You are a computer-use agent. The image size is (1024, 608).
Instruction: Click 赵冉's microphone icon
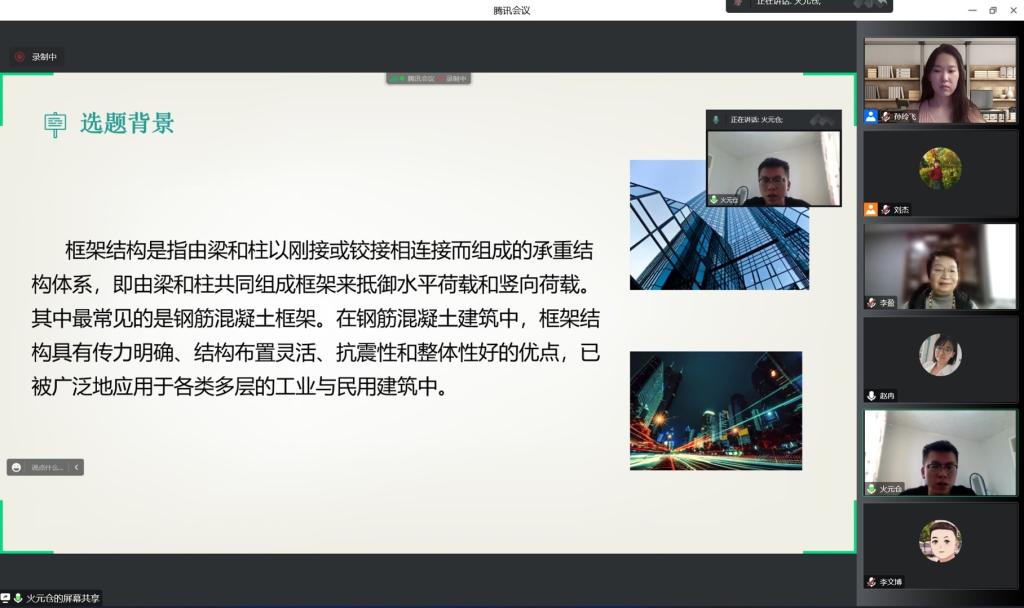pyautogui.click(x=872, y=396)
